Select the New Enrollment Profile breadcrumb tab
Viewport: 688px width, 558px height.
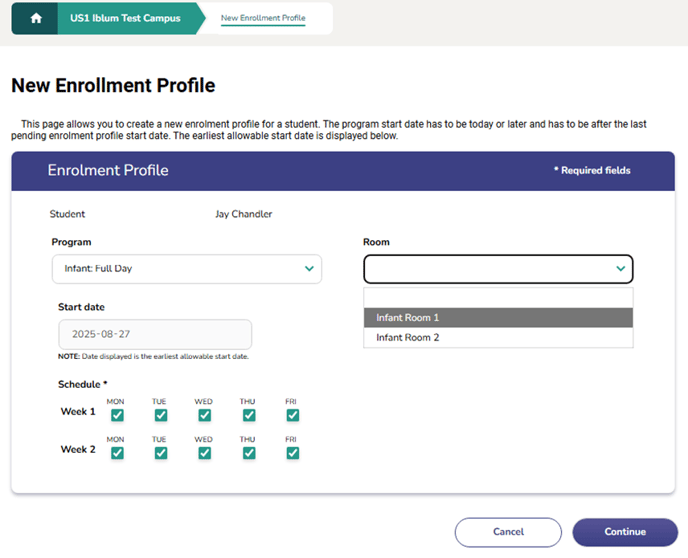pos(263,18)
